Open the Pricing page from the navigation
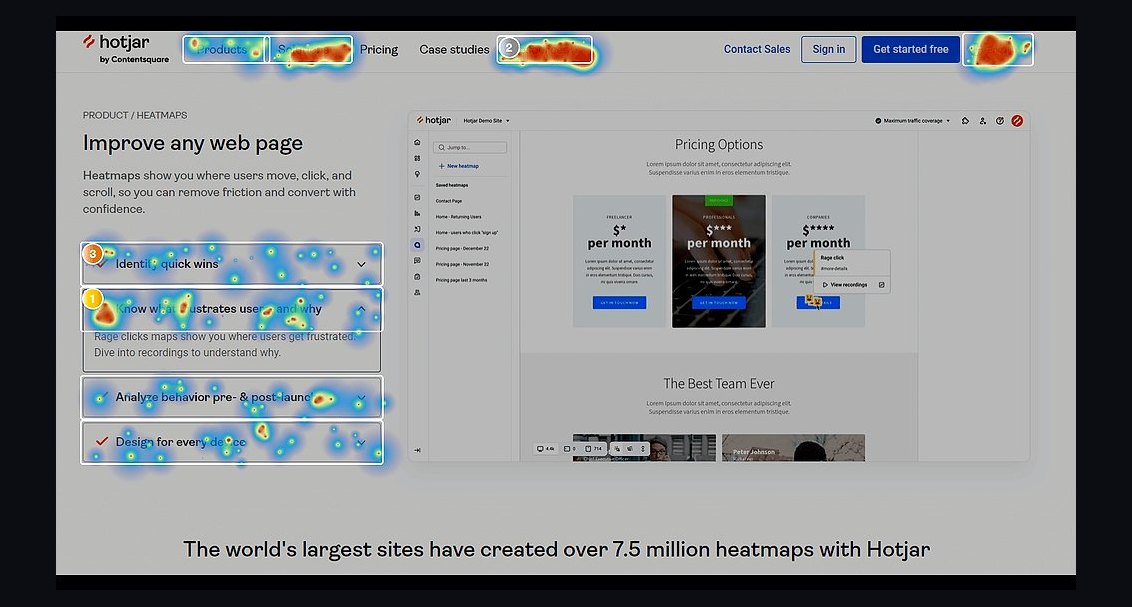Viewport: 1132px width, 607px height. click(x=379, y=49)
